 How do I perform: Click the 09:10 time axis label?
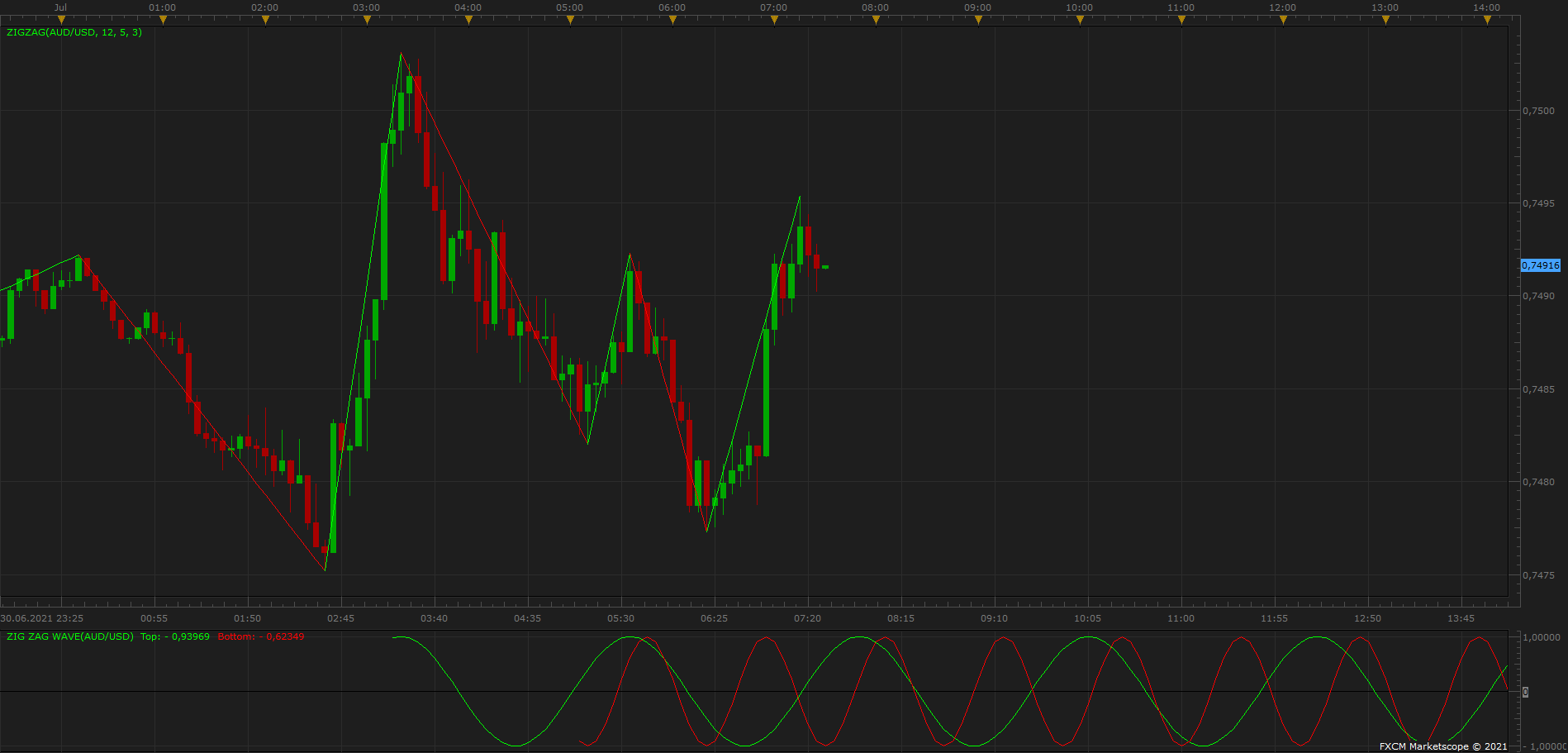point(994,618)
